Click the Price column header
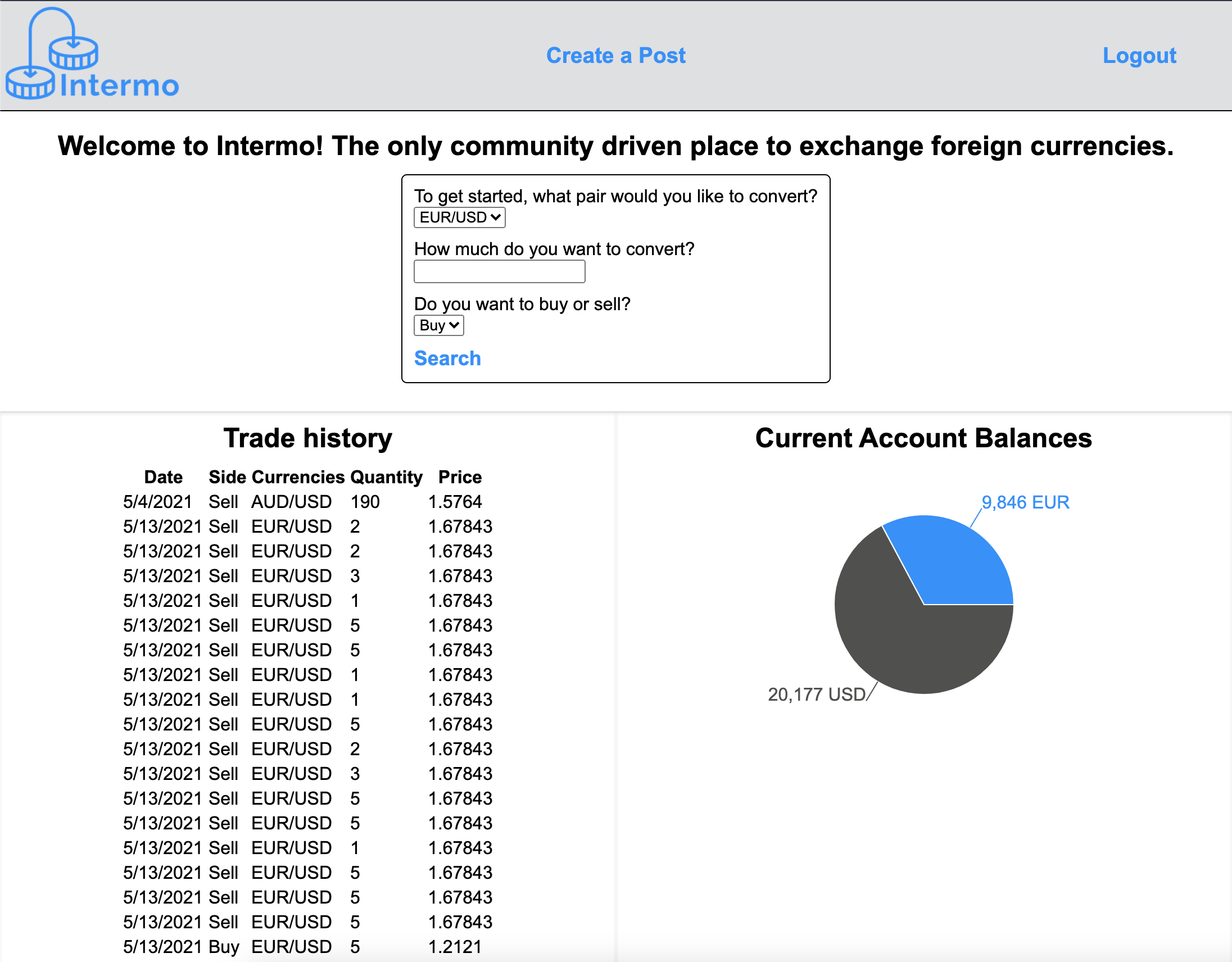 pos(460,477)
